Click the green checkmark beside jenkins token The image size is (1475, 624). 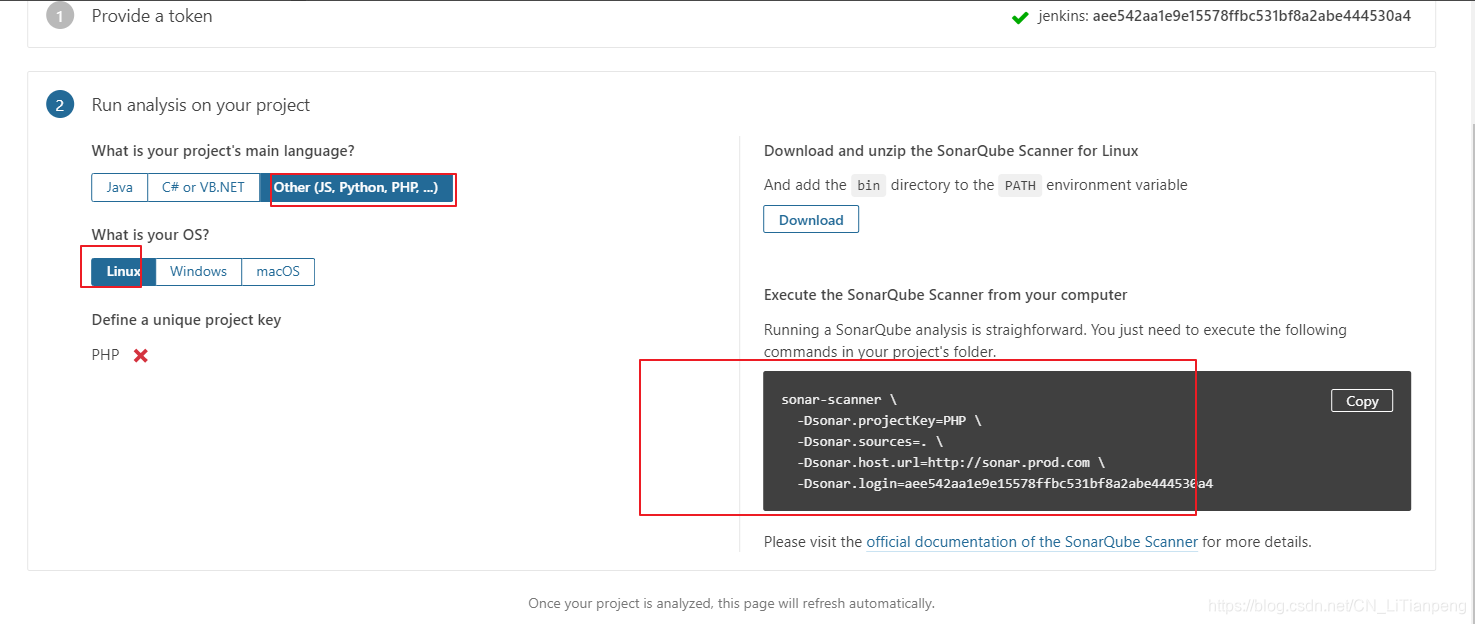pos(1020,17)
